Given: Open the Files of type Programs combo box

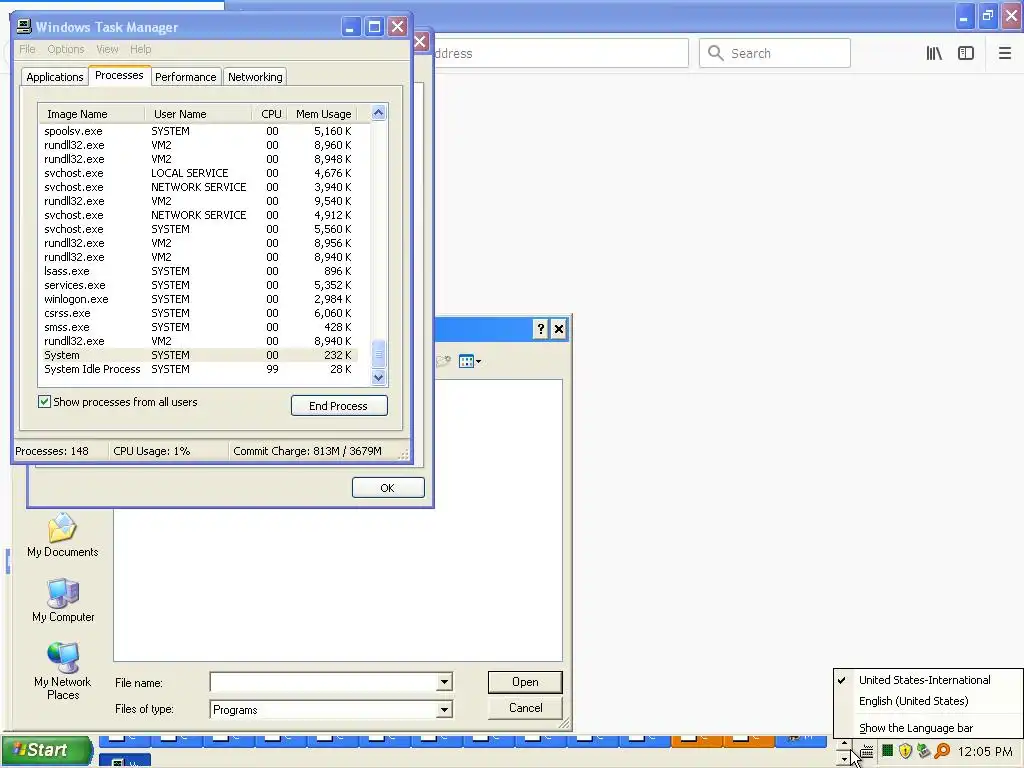Looking at the screenshot, I should (x=331, y=709).
